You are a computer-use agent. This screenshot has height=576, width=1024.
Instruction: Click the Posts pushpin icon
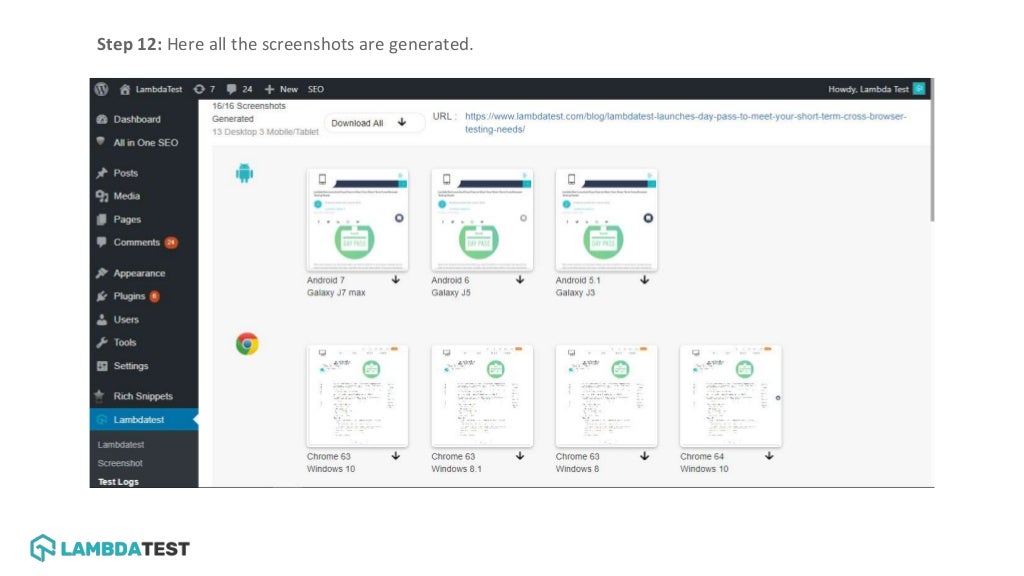[x=102, y=173]
